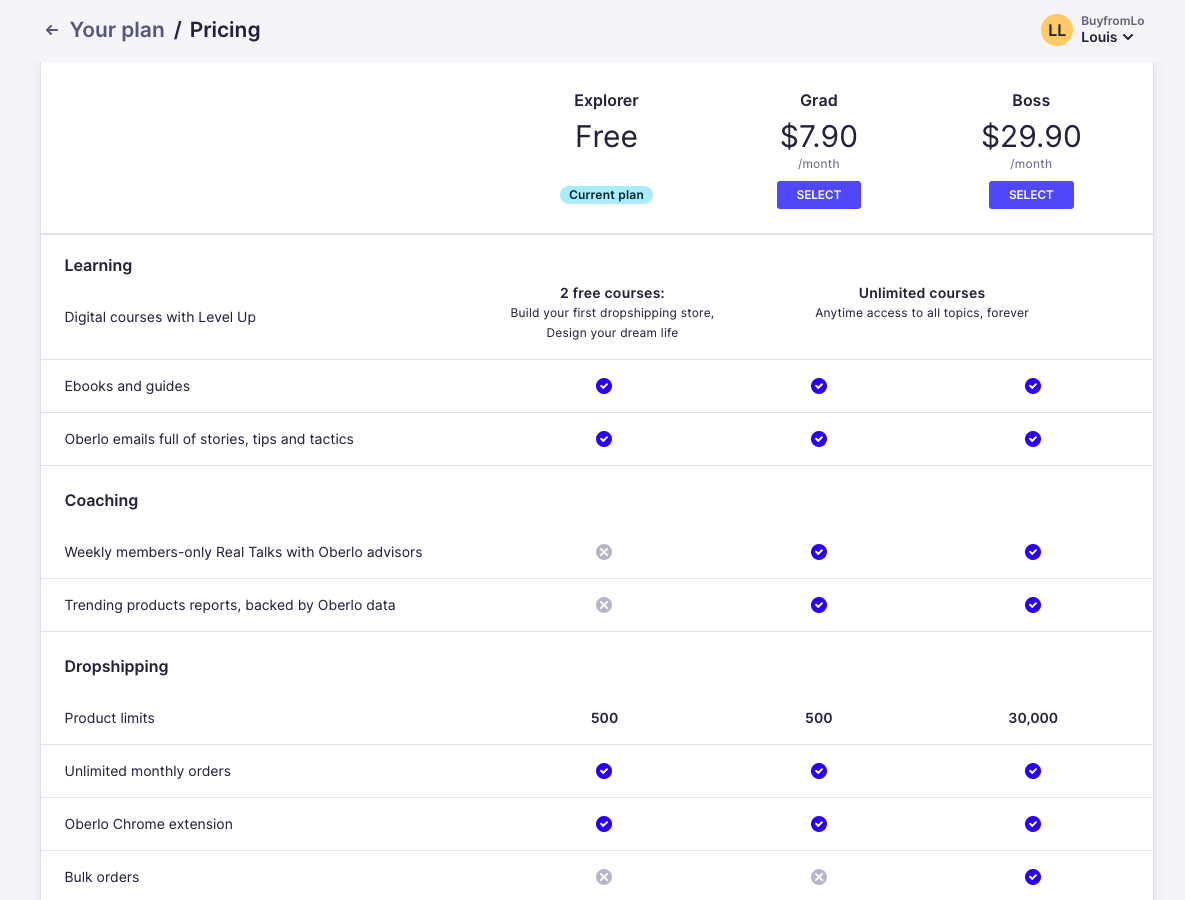Click the Unlimited courses heading text
Viewport: 1185px width, 900px height.
pos(921,293)
